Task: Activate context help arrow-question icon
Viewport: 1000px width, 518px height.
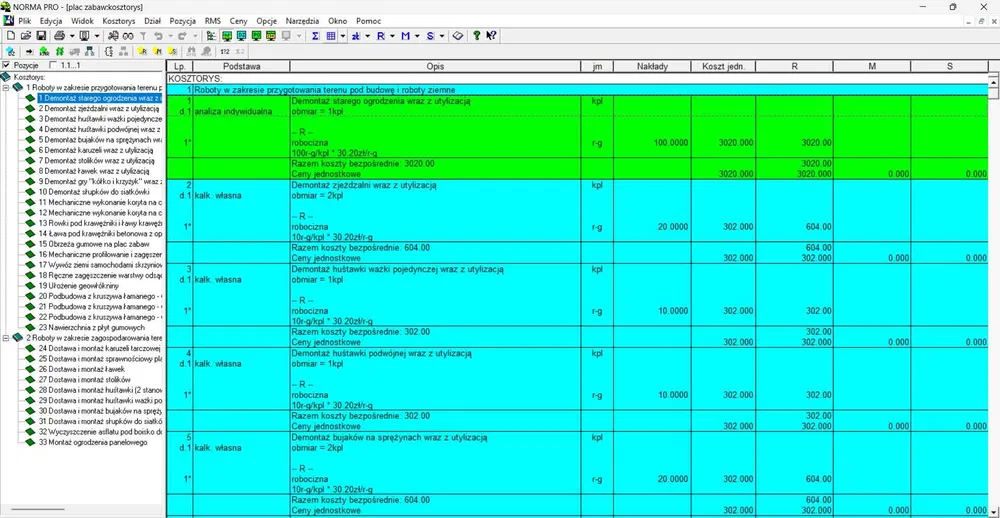Action: (491, 36)
